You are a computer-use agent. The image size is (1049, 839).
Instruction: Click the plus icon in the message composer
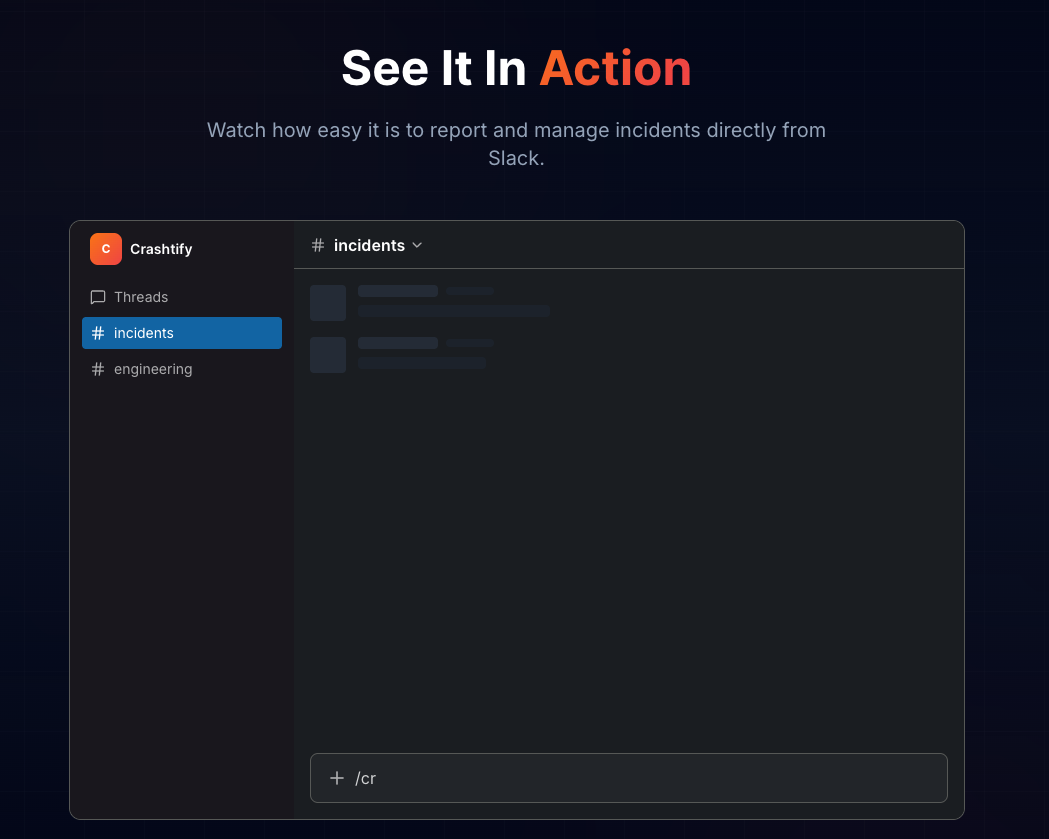point(337,777)
